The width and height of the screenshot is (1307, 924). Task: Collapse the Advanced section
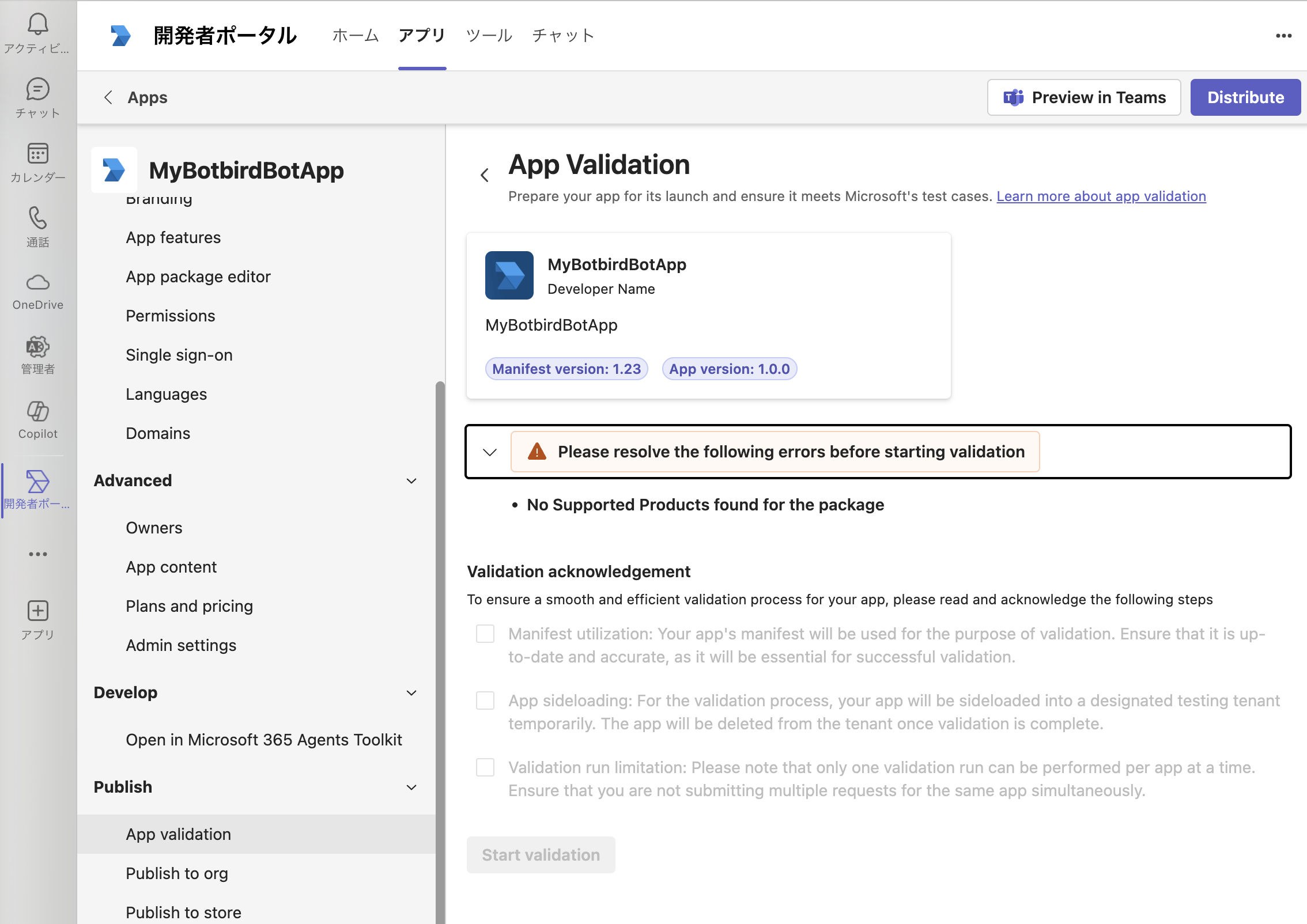pos(411,480)
